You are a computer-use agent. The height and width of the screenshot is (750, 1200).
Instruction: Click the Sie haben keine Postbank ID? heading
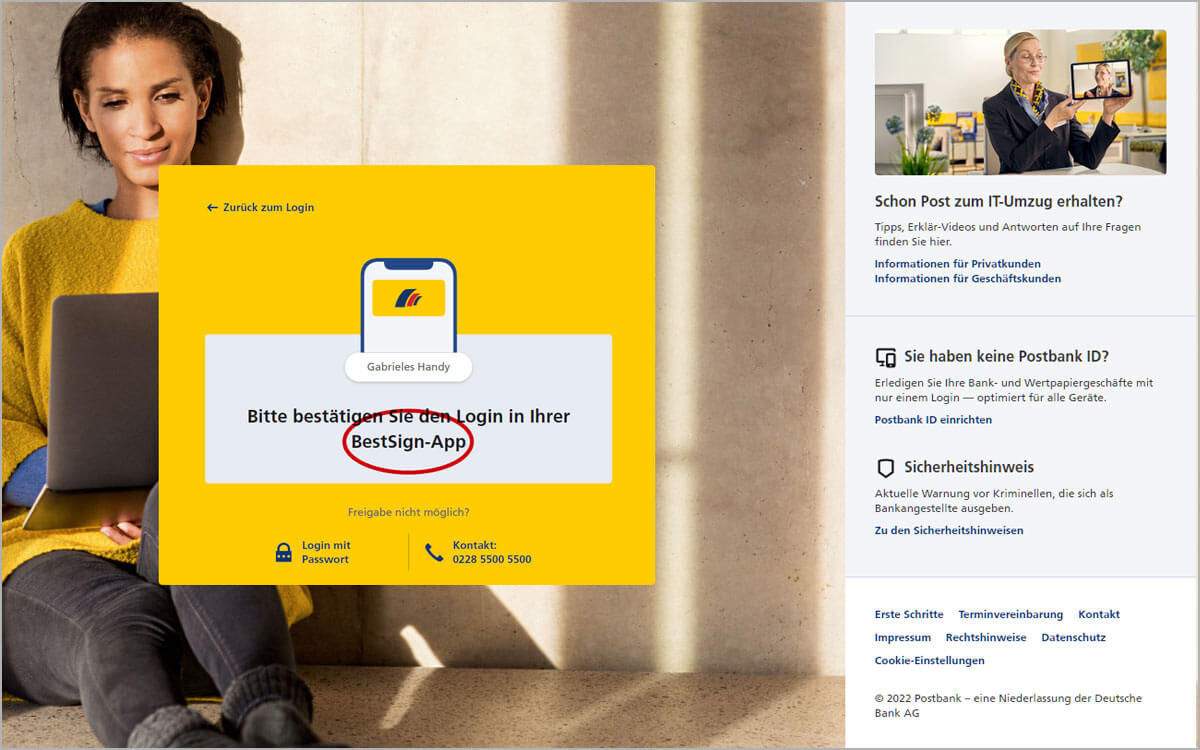click(1006, 357)
